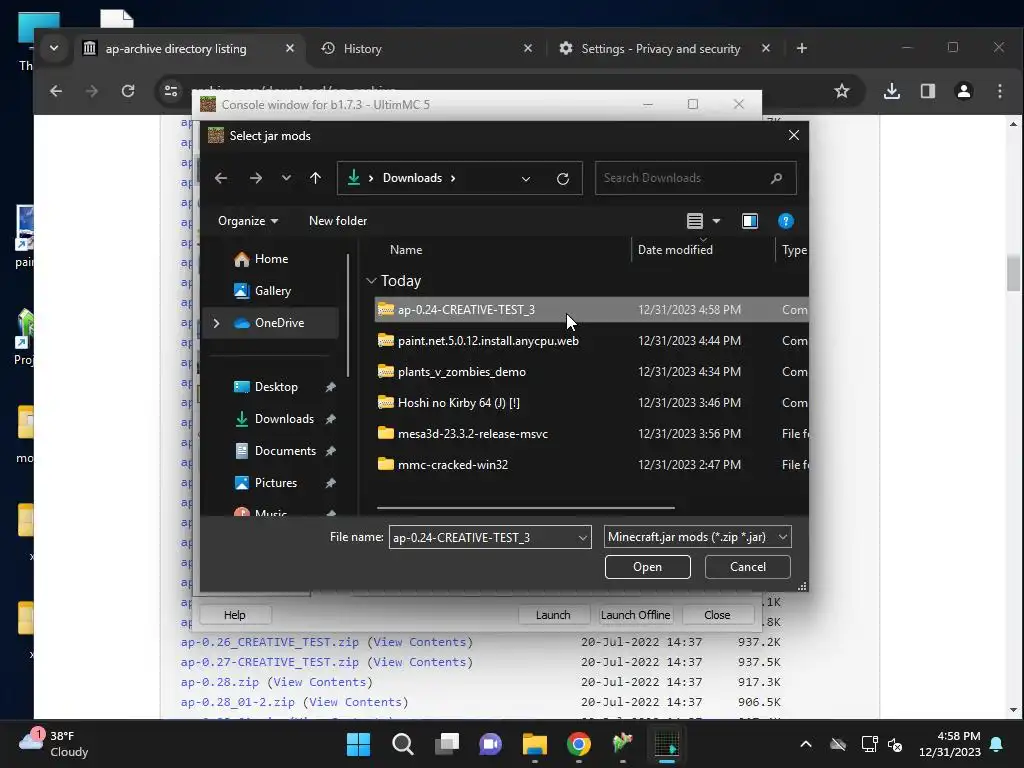Open ap-0.28.zip link
Image resolution: width=1024 pixels, height=768 pixels.
click(219, 682)
